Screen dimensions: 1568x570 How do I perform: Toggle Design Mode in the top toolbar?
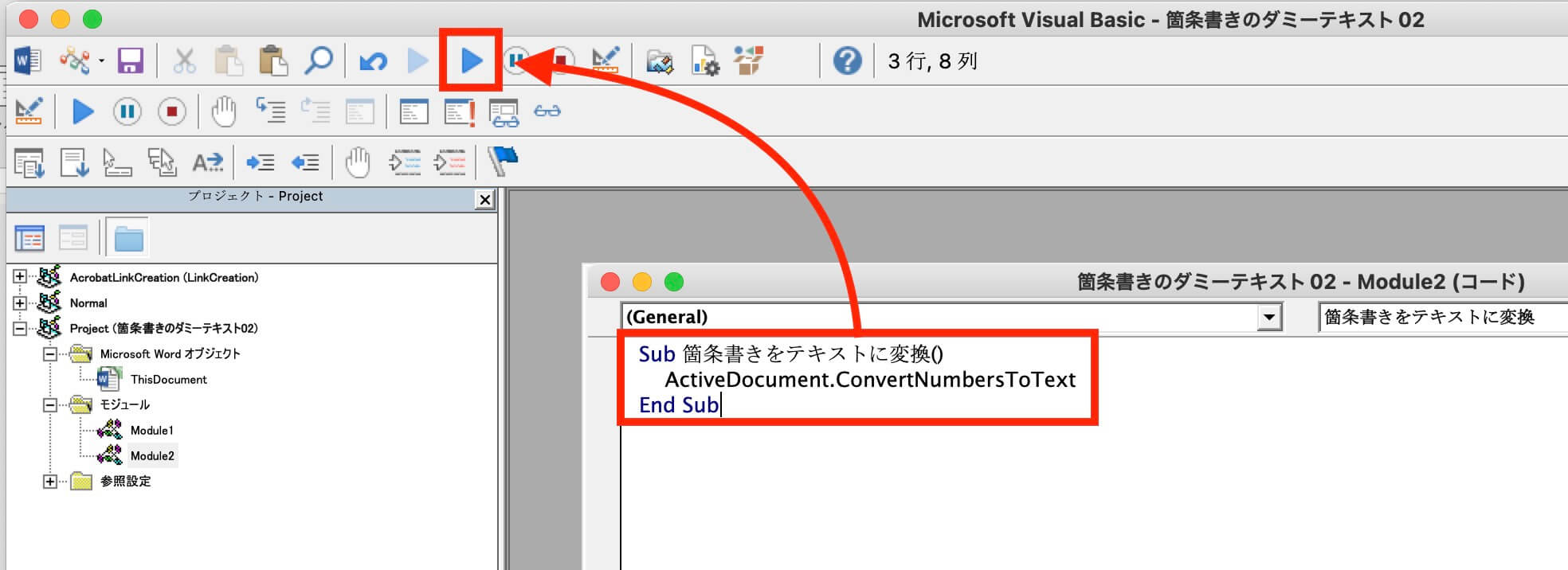pos(606,61)
